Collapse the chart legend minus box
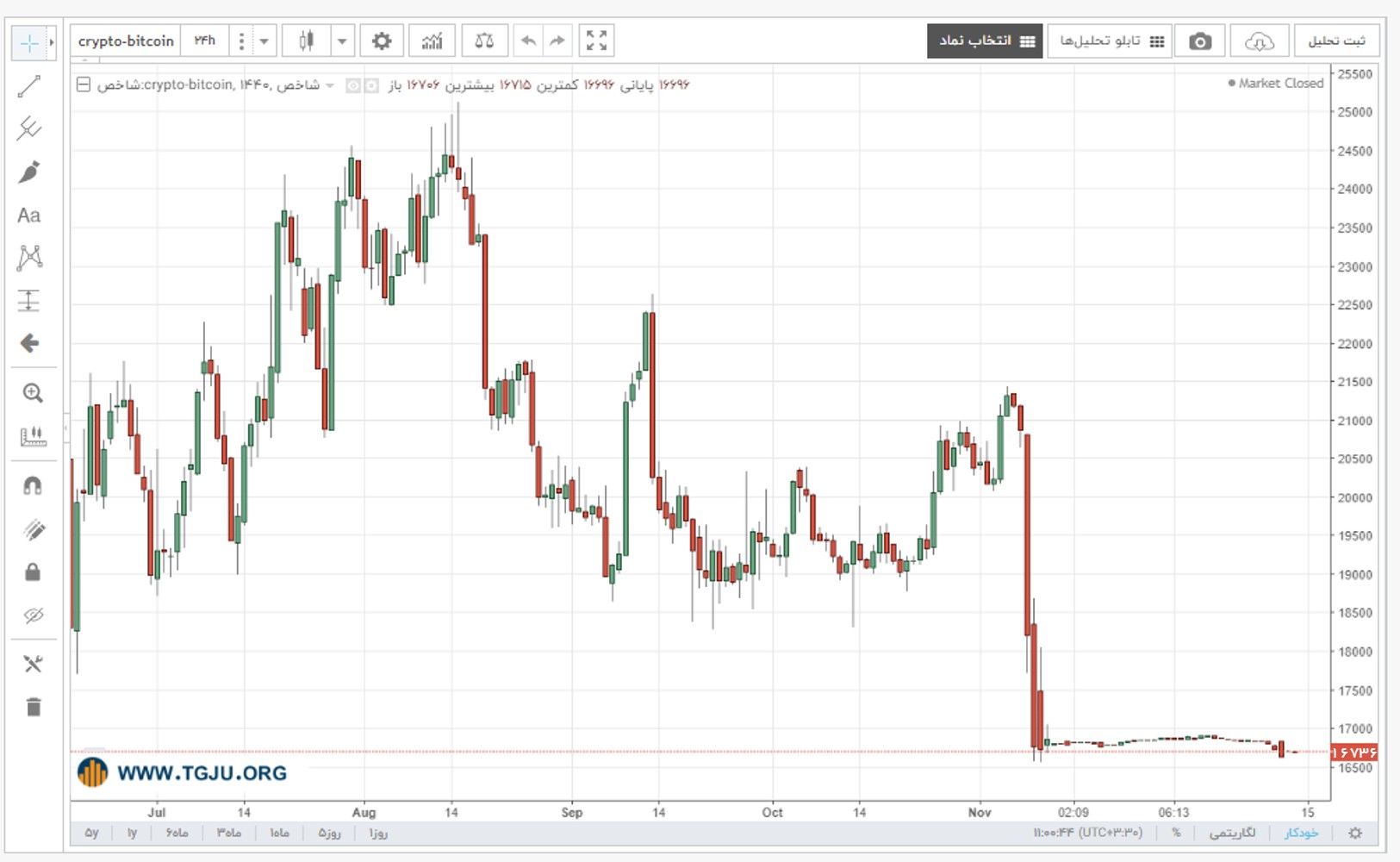Viewport: 1400px width, 862px height. (x=84, y=84)
